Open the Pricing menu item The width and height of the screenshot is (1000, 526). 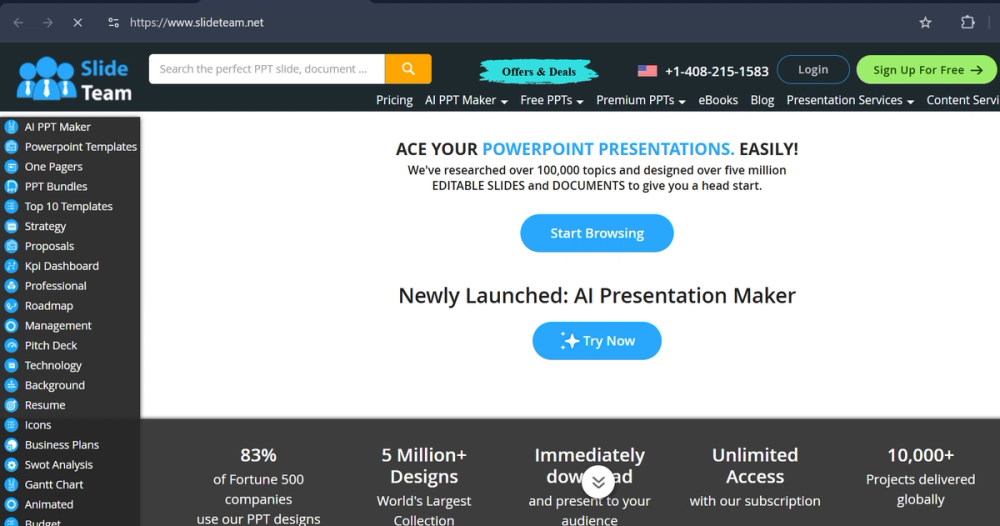(x=394, y=100)
